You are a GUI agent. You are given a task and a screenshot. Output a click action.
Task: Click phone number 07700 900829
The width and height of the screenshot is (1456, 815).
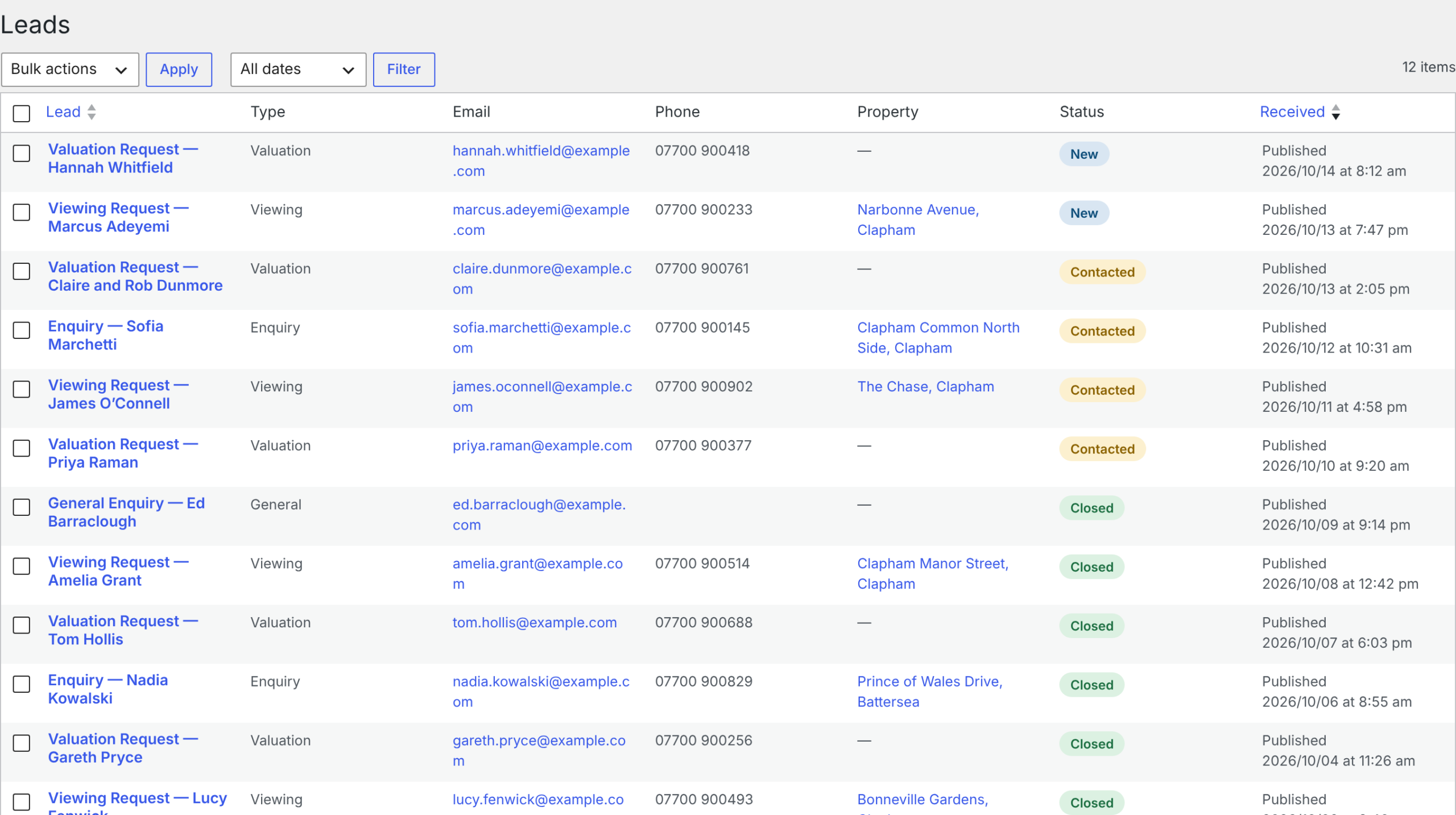click(704, 681)
